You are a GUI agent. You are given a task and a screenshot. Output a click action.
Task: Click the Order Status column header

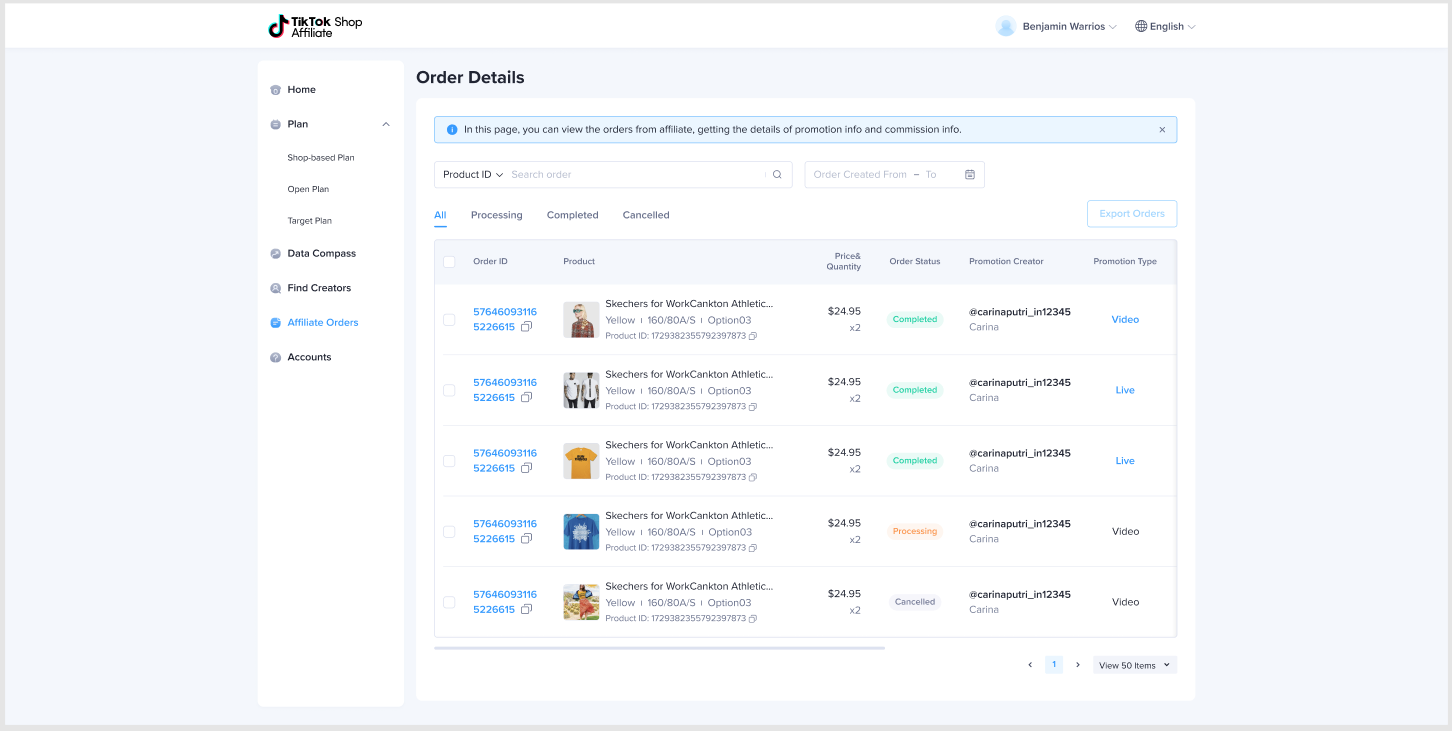point(915,262)
